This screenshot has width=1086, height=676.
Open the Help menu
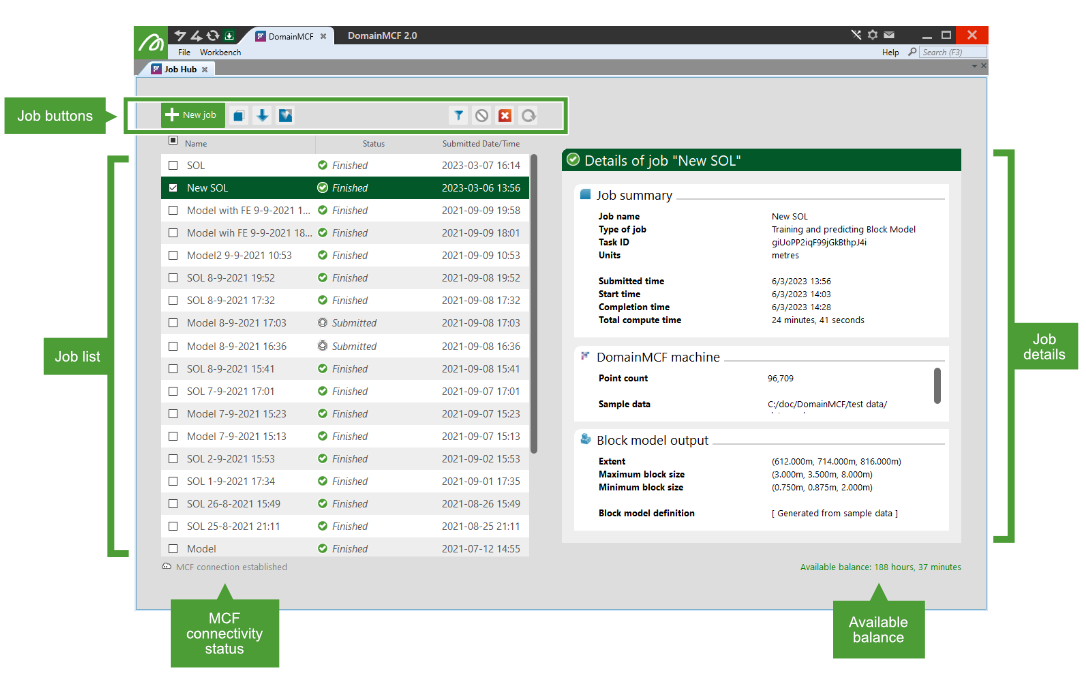coord(891,53)
